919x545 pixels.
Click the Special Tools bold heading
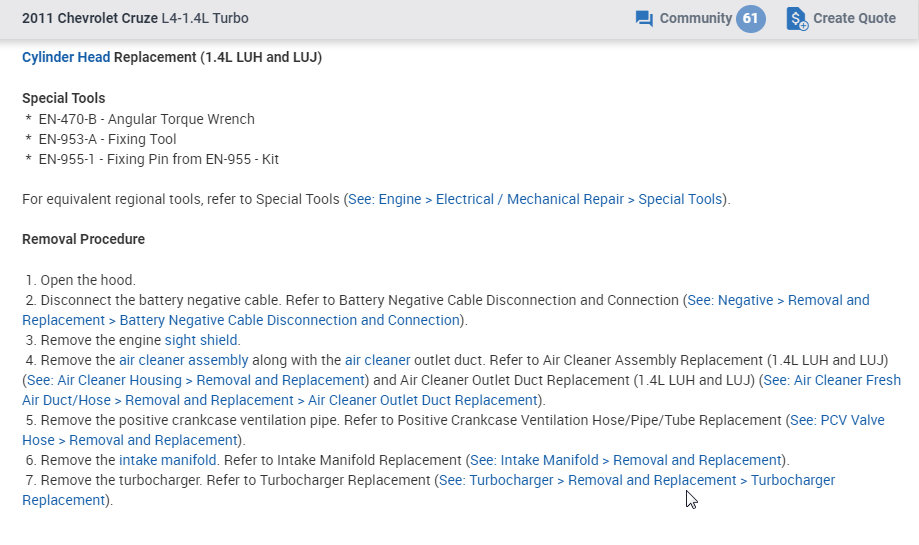click(x=63, y=98)
